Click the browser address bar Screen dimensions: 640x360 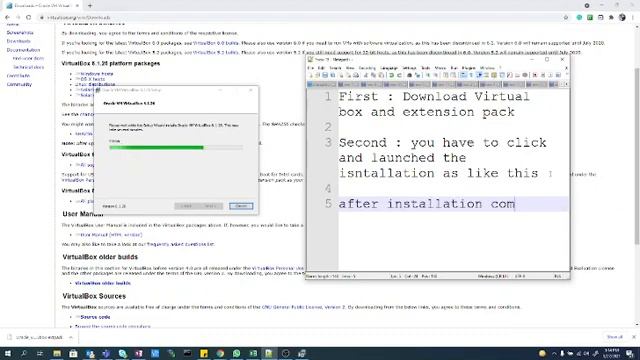pos(302,18)
